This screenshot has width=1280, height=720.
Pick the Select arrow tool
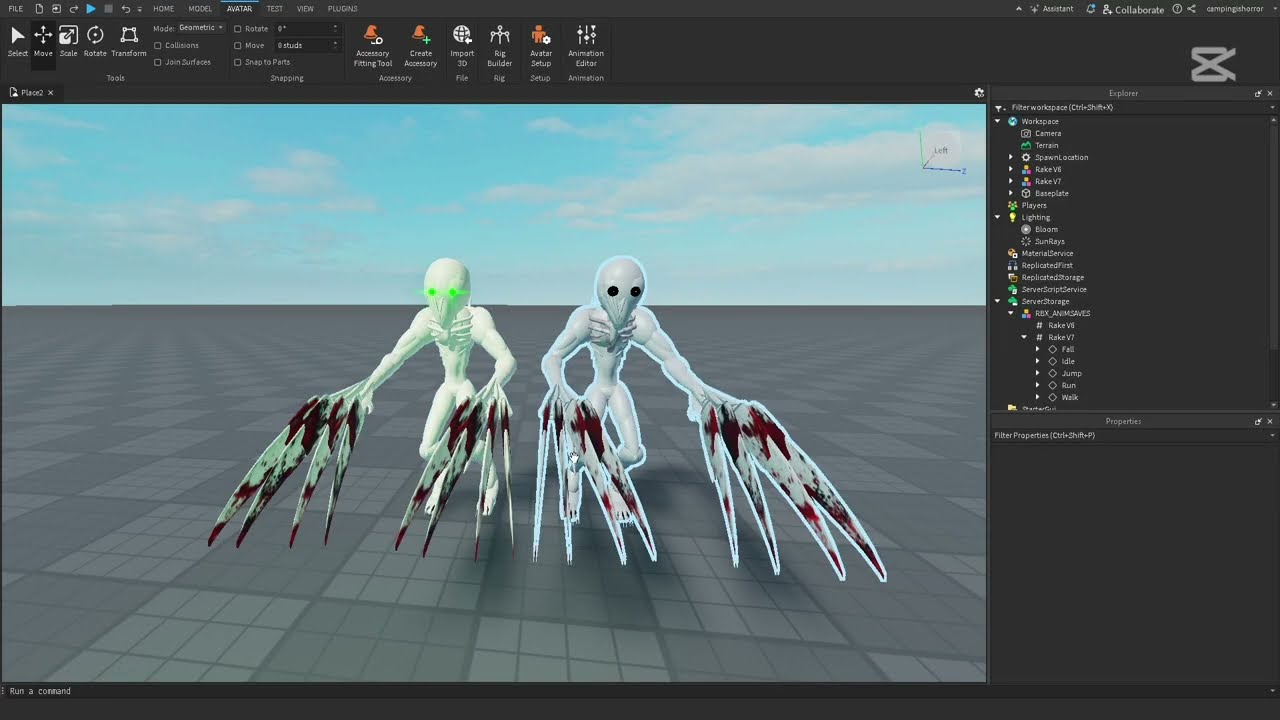17,41
